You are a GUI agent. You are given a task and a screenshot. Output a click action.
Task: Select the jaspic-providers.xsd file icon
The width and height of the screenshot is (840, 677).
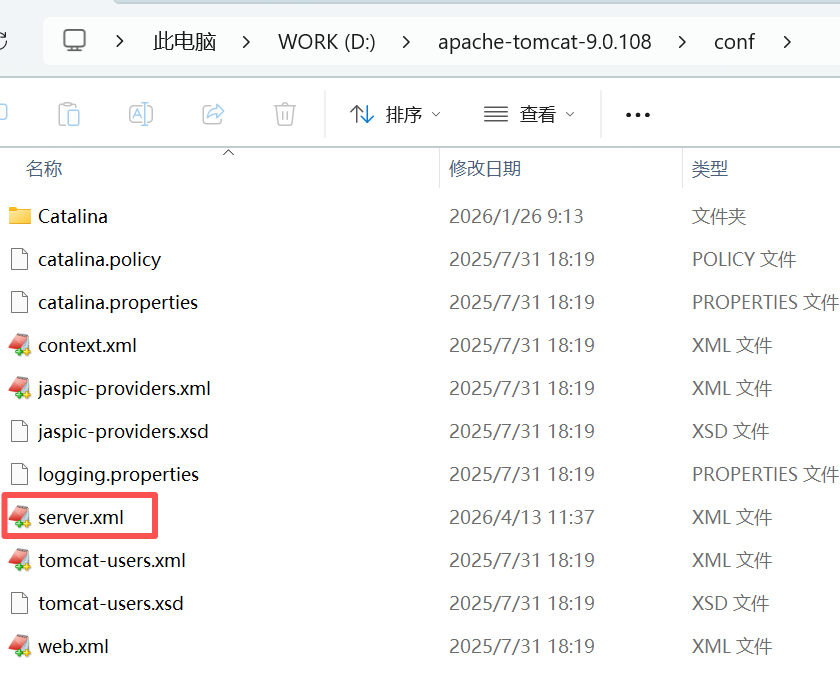point(20,431)
